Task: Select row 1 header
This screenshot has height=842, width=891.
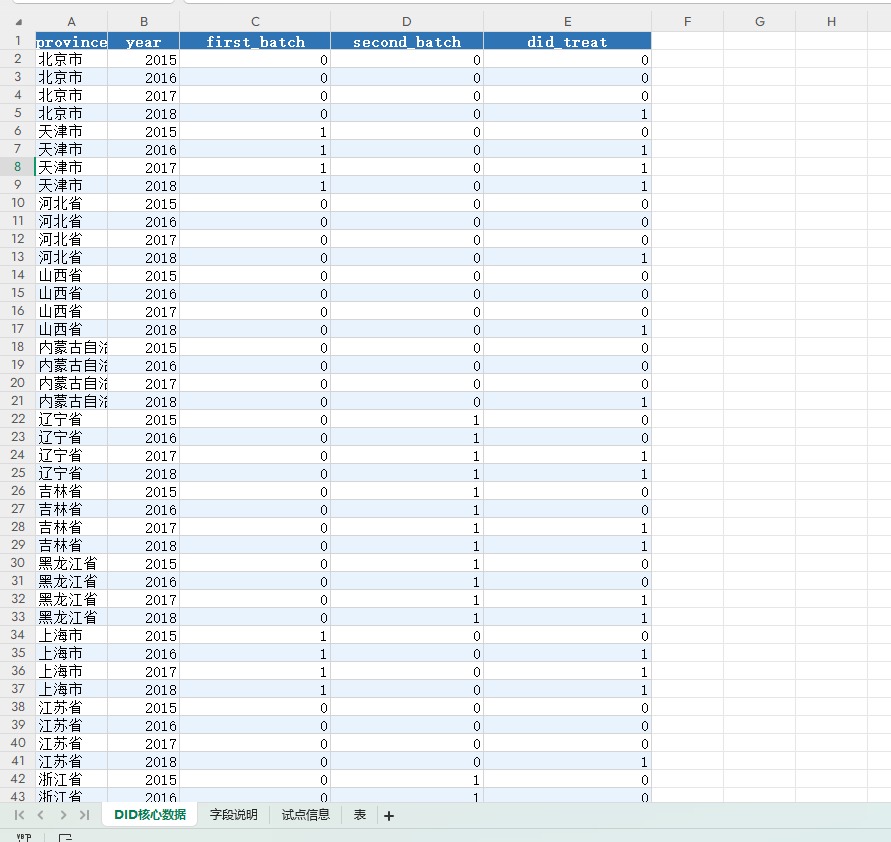Action: (x=18, y=41)
